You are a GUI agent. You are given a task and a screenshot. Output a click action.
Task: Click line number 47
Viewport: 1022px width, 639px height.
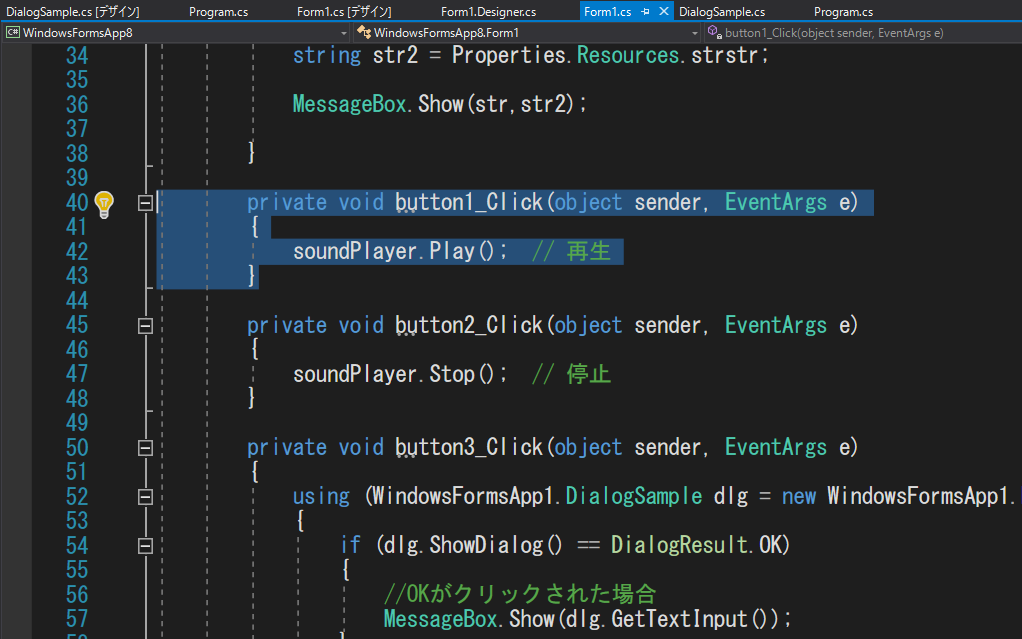(77, 374)
